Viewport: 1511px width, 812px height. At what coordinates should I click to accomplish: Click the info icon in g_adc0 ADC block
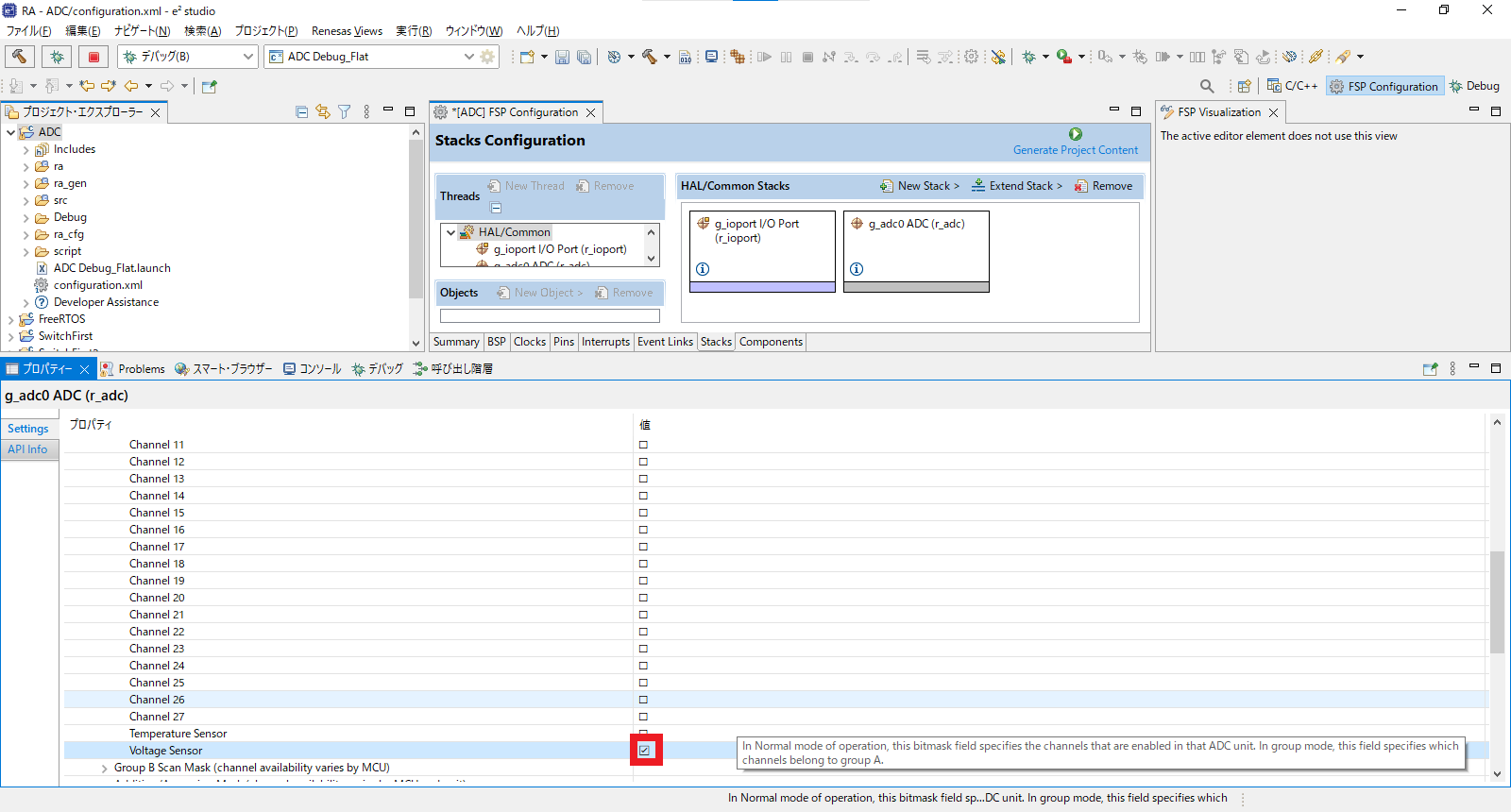pos(857,269)
